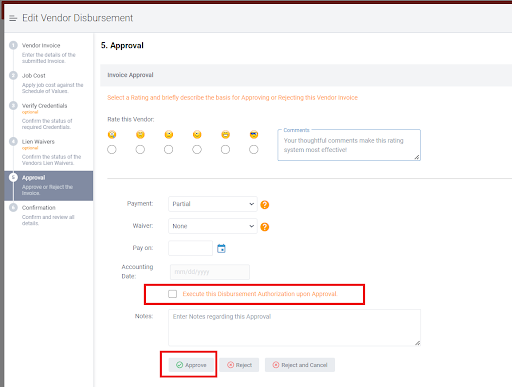Open help icon next to Payment

(x=265, y=204)
